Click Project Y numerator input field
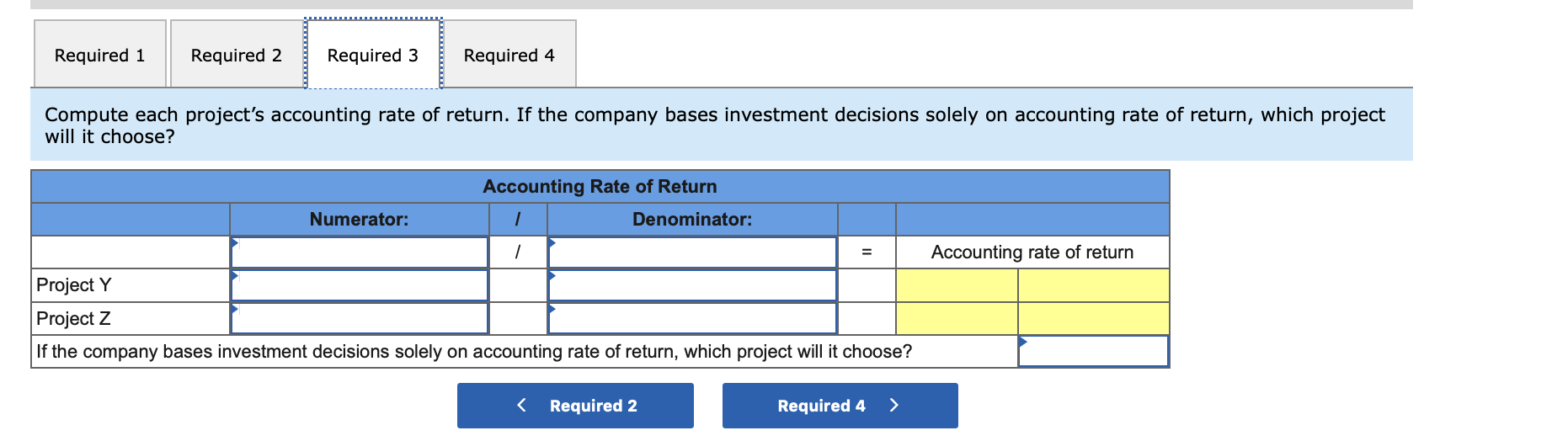1568x441 pixels. tap(360, 285)
